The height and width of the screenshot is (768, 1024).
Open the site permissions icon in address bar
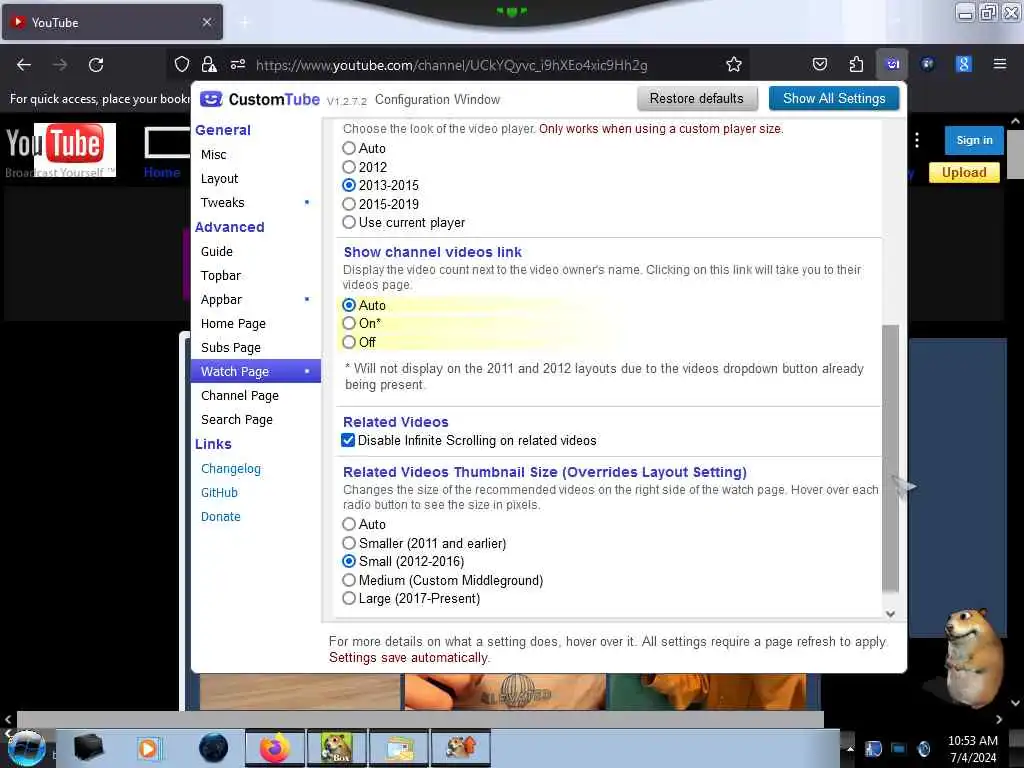click(x=238, y=64)
